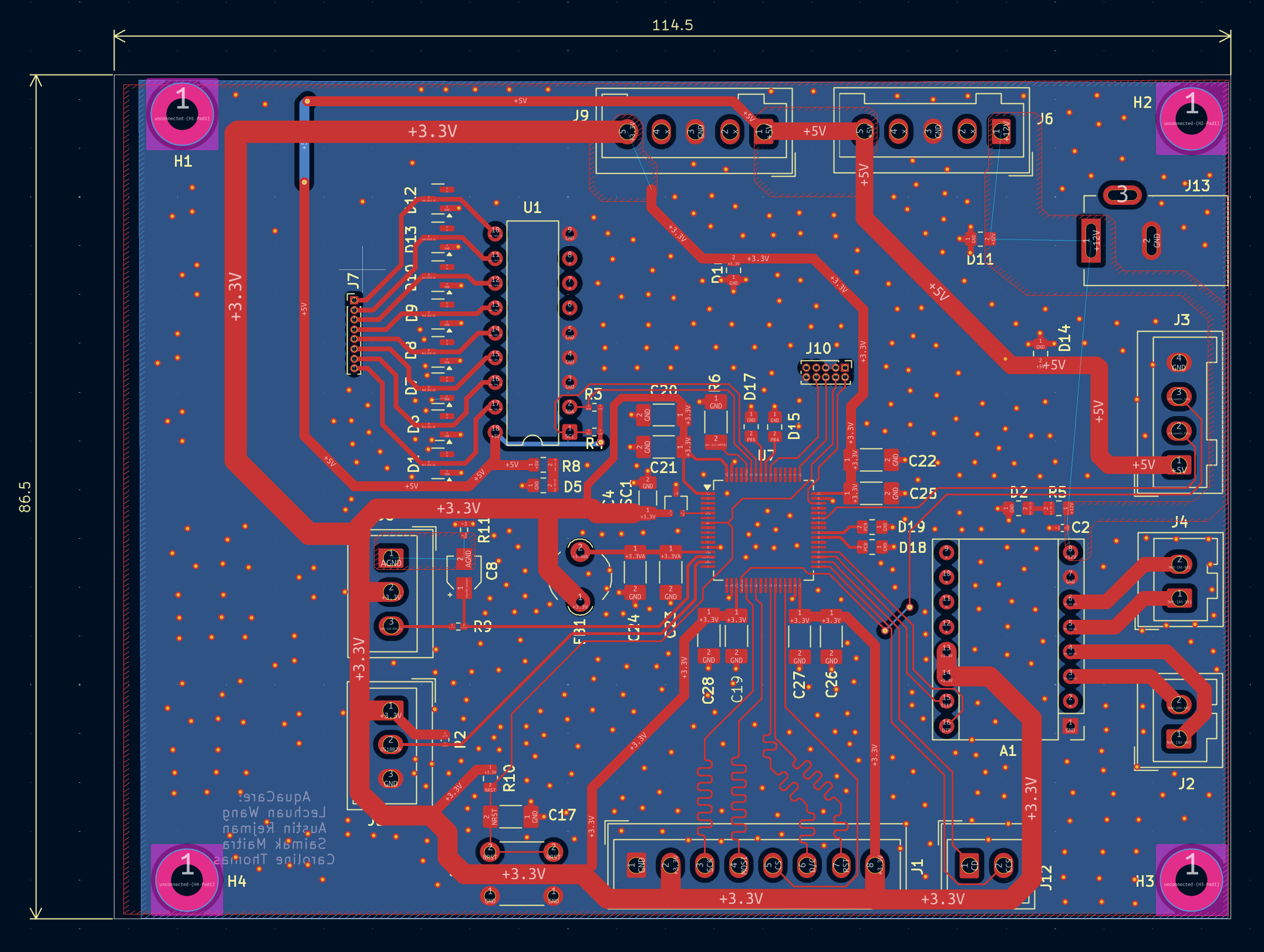Select the R8 resistor label

[571, 467]
